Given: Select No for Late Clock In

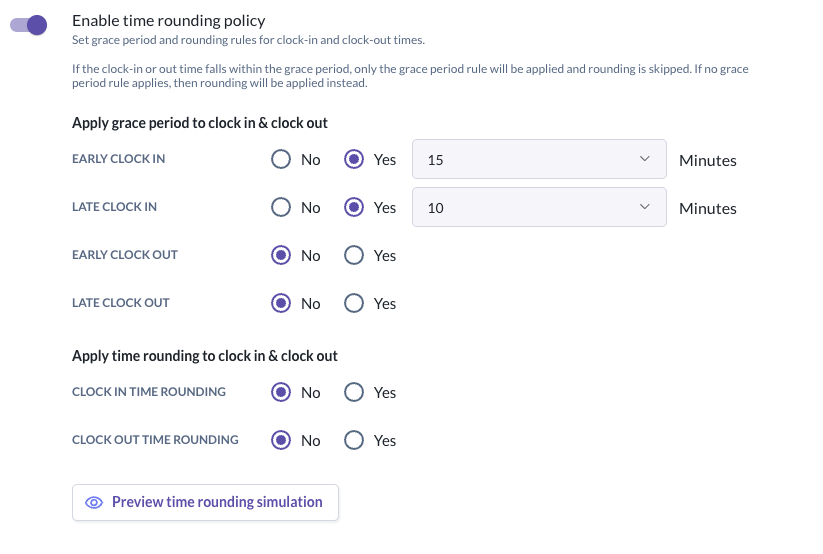Looking at the screenshot, I should (281, 208).
